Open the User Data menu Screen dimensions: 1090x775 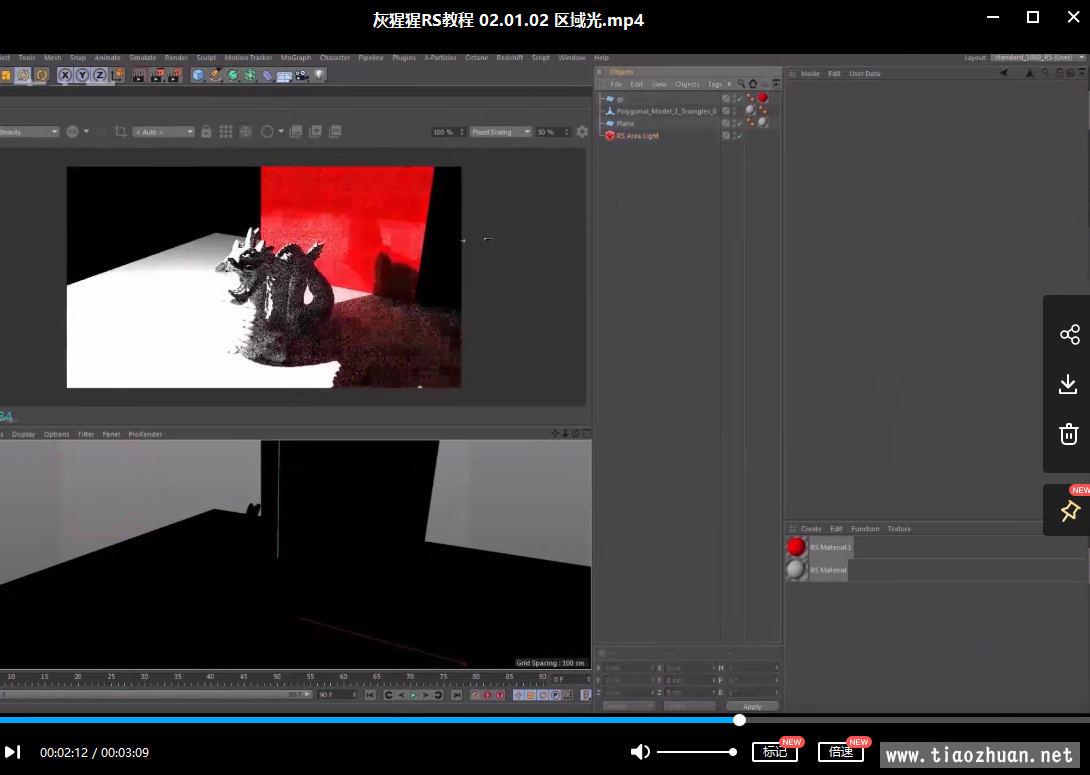coord(865,74)
